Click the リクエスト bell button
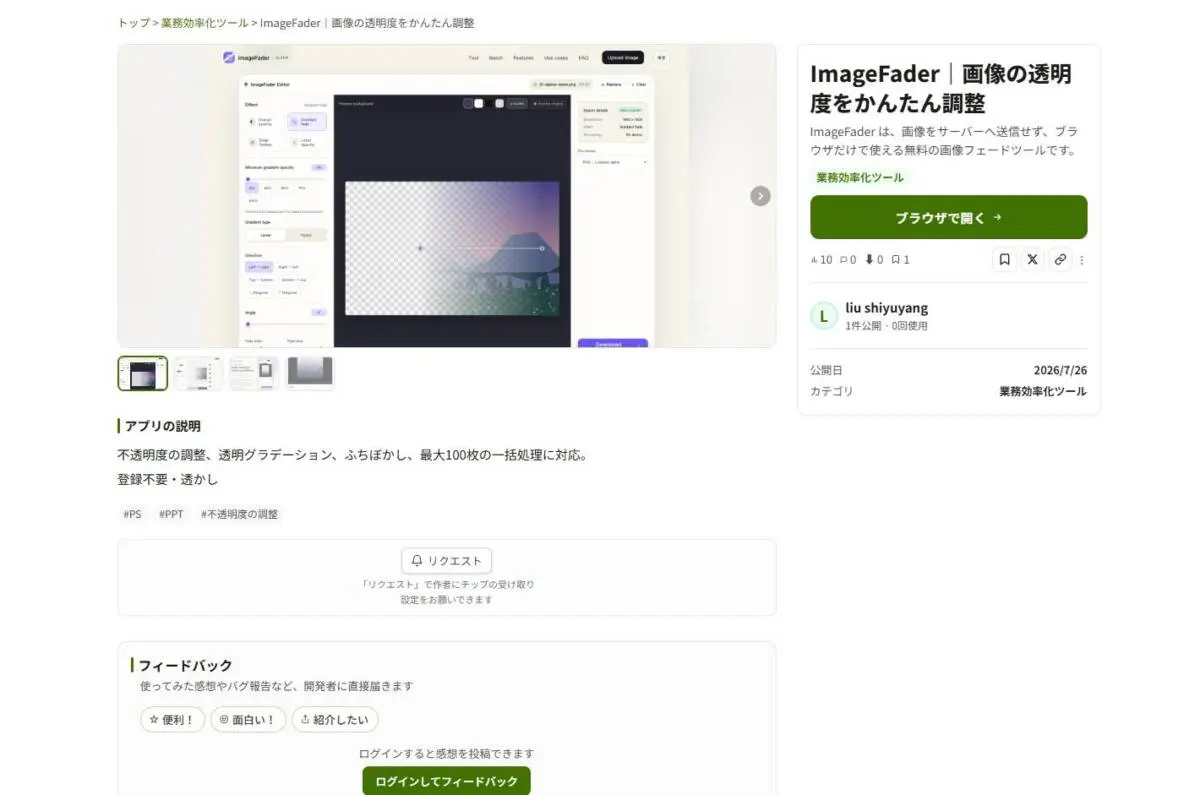 coord(447,561)
